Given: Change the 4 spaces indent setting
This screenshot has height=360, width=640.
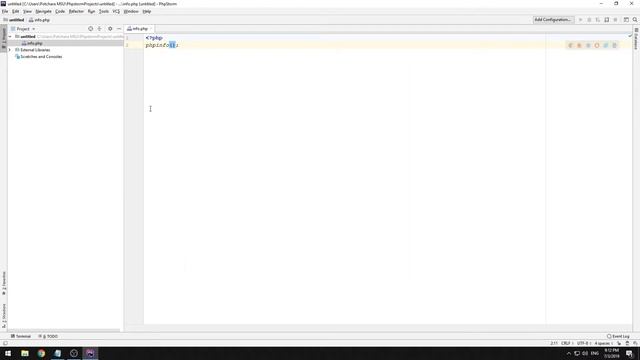Looking at the screenshot, I should [x=603, y=343].
